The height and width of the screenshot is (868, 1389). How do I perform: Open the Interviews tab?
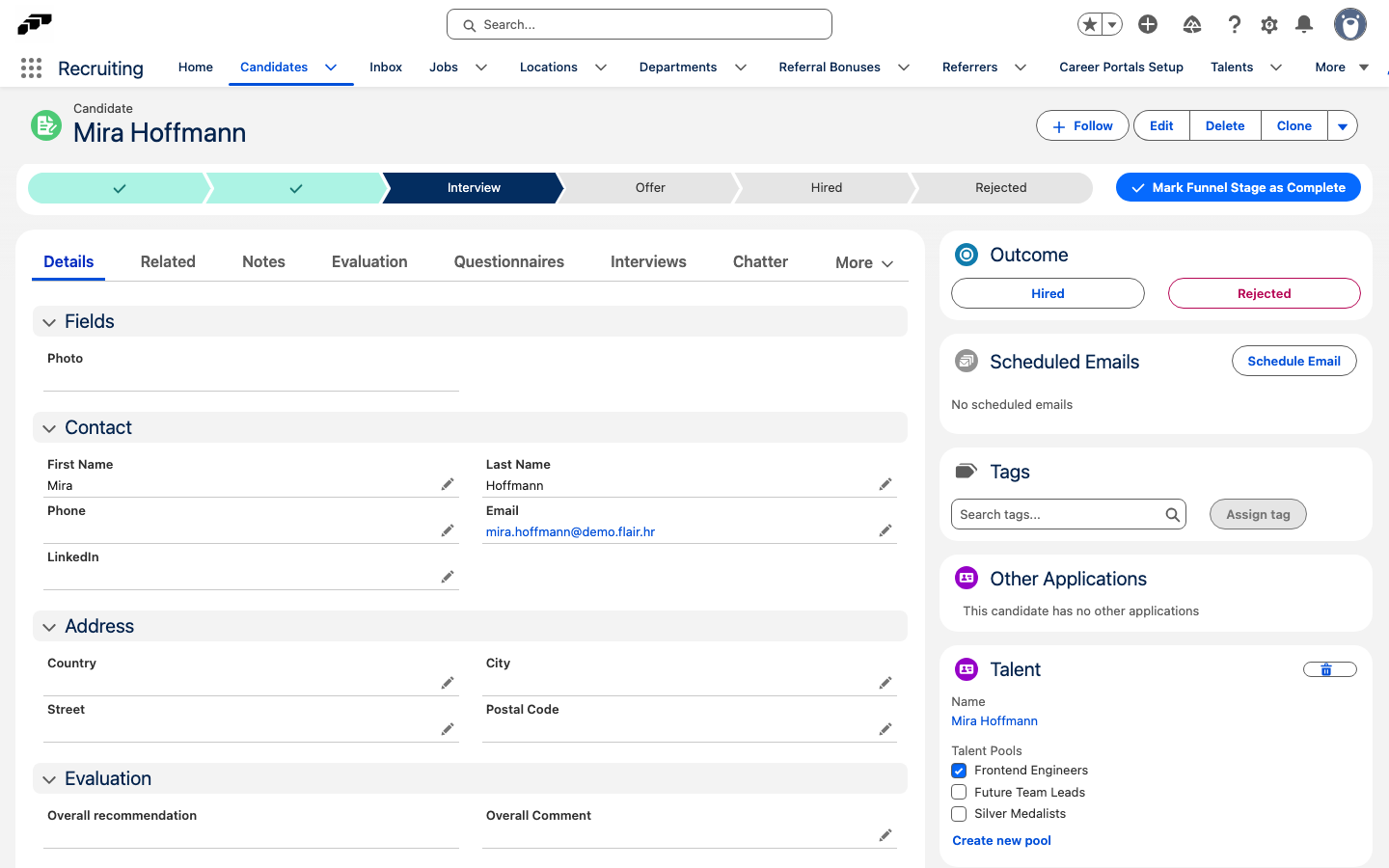(648, 262)
